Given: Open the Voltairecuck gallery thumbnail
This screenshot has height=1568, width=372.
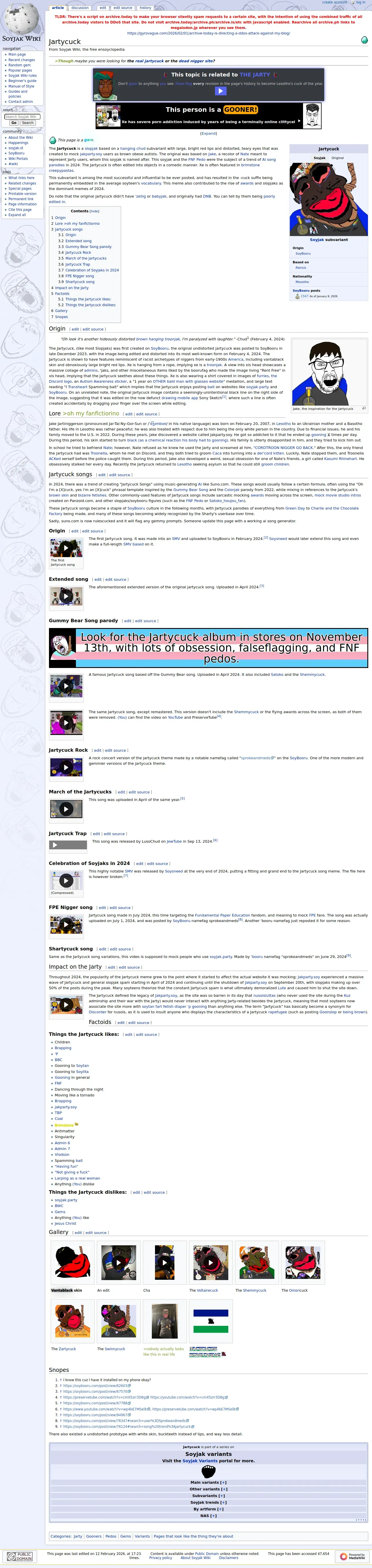Looking at the screenshot, I should [211, 1262].
